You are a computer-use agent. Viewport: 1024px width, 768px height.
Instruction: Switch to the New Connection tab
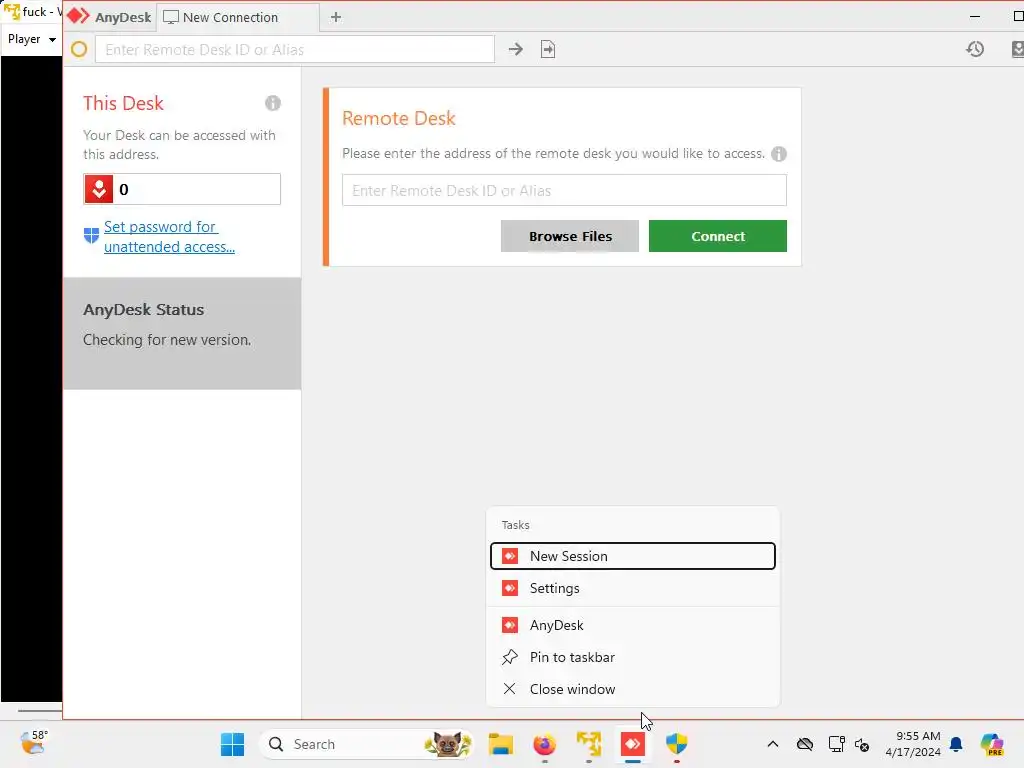coord(238,18)
